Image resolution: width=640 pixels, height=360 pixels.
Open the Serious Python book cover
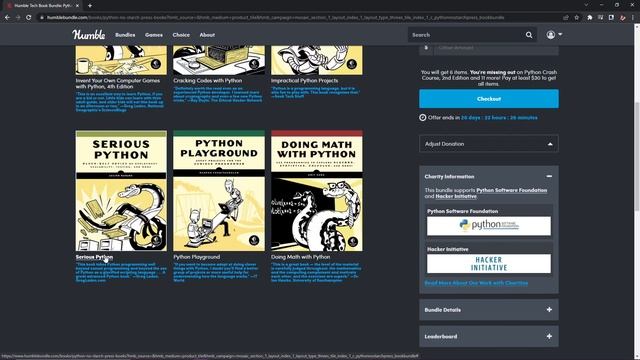tap(121, 191)
